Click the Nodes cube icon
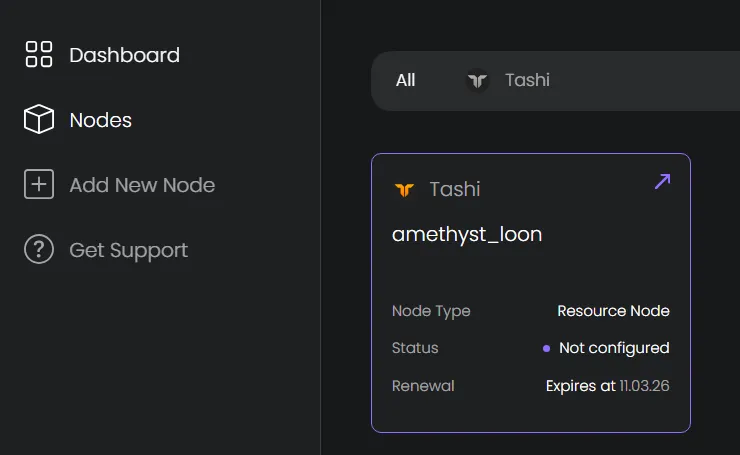Screen dimensions: 740x455 tap(39, 120)
